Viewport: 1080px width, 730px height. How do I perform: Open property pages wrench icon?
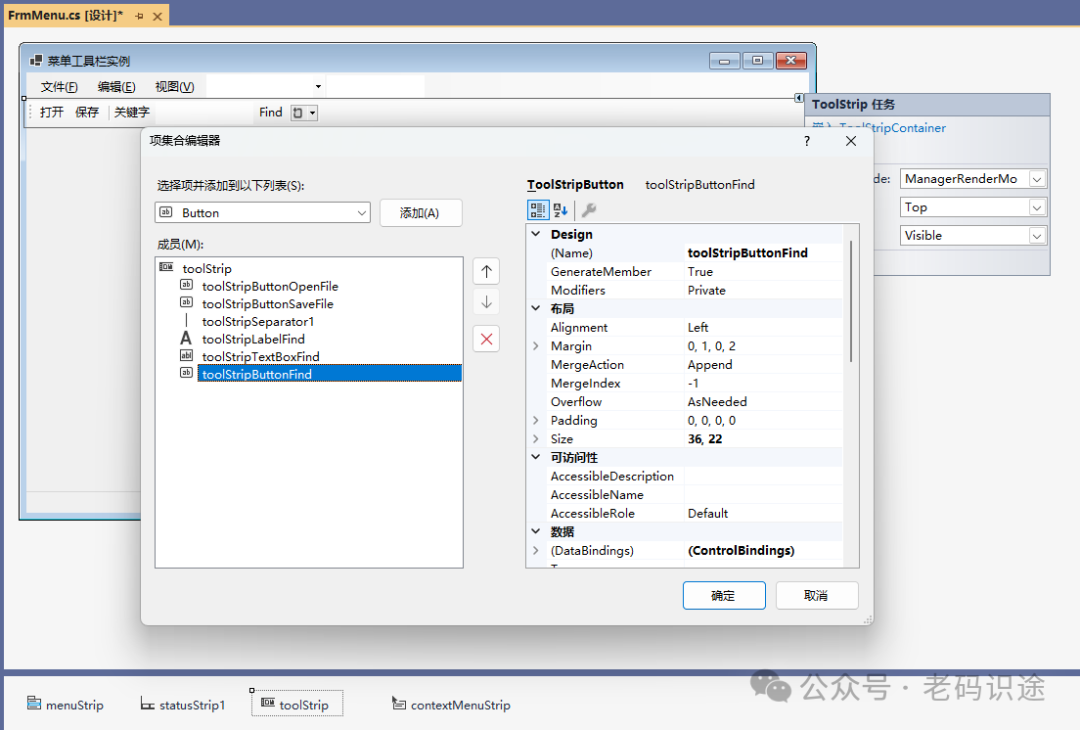point(589,210)
